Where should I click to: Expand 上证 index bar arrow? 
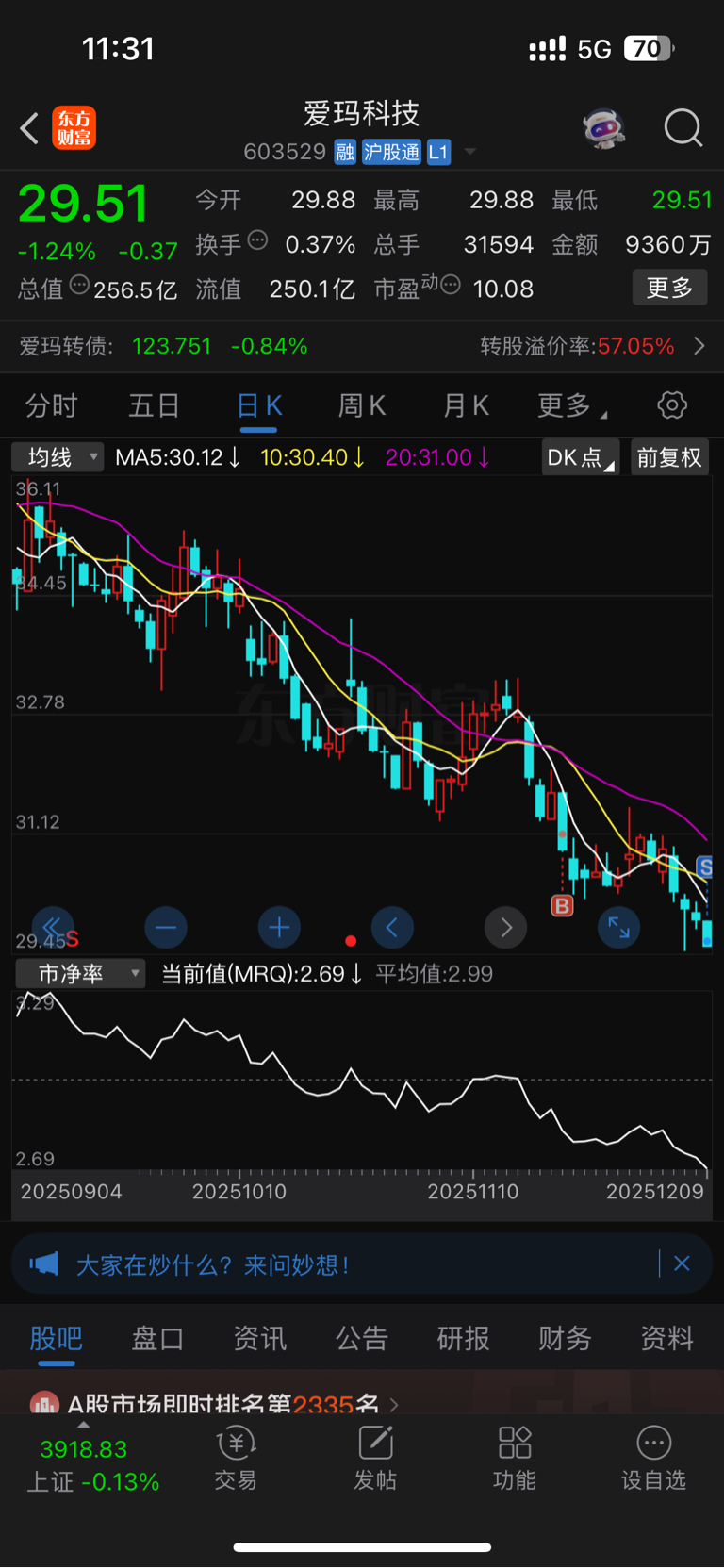click(84, 1425)
